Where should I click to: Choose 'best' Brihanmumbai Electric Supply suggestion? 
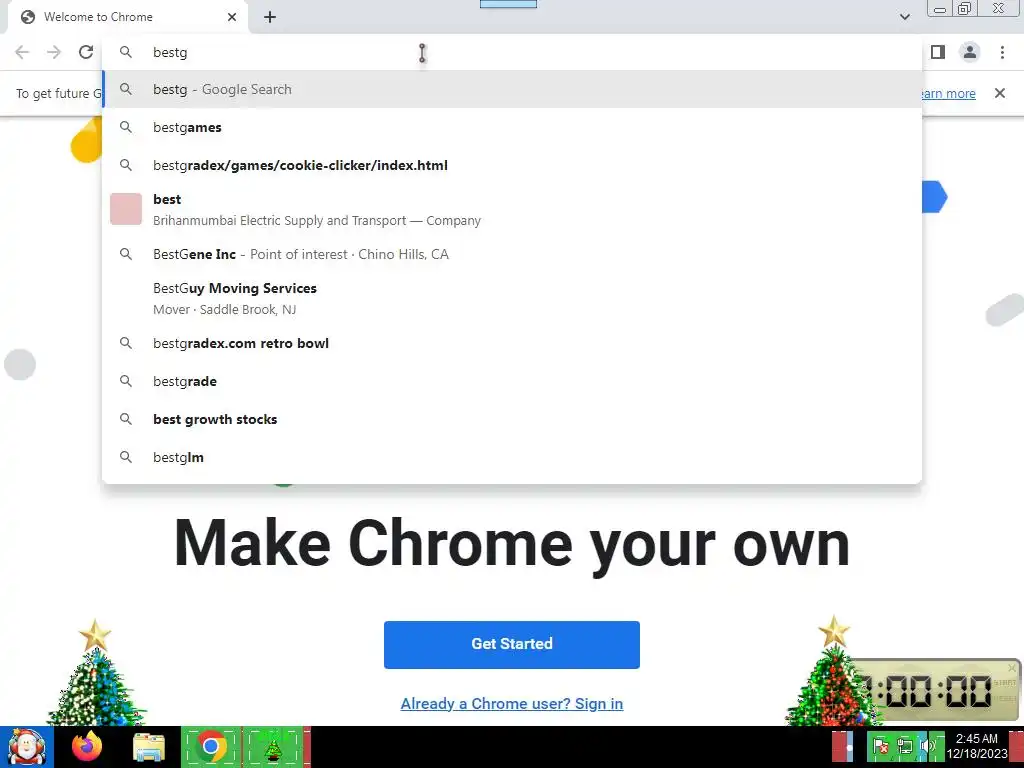512,210
